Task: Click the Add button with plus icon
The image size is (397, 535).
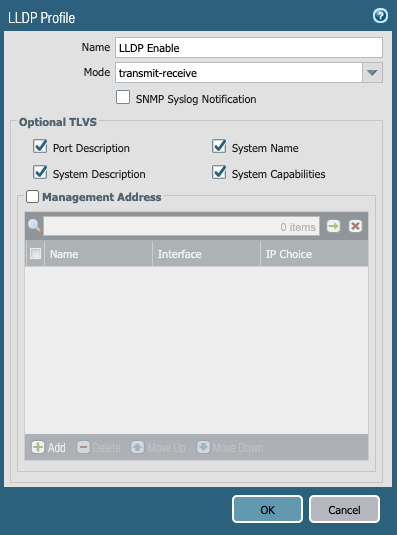Action: (x=48, y=447)
